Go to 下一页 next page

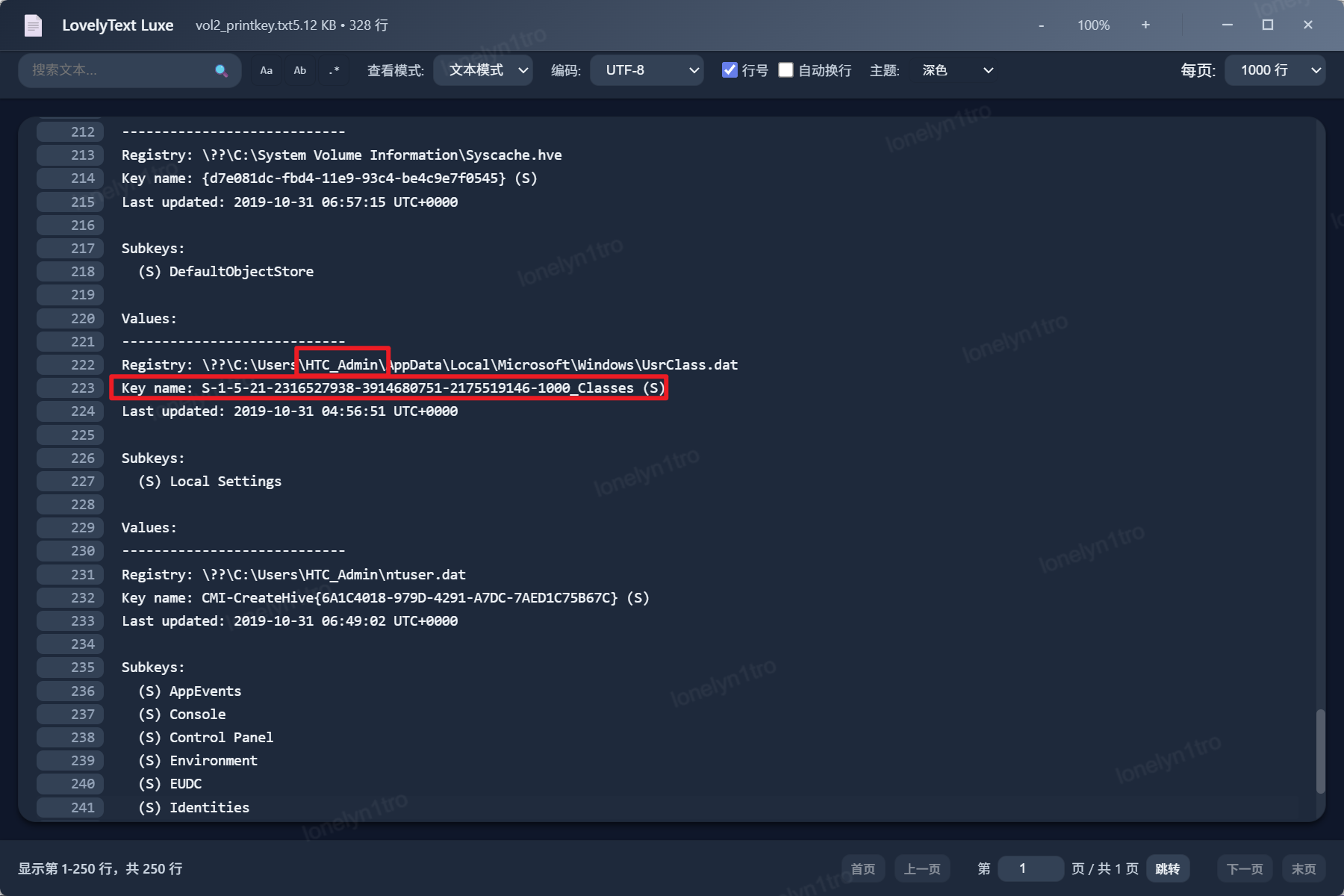[x=1245, y=868]
